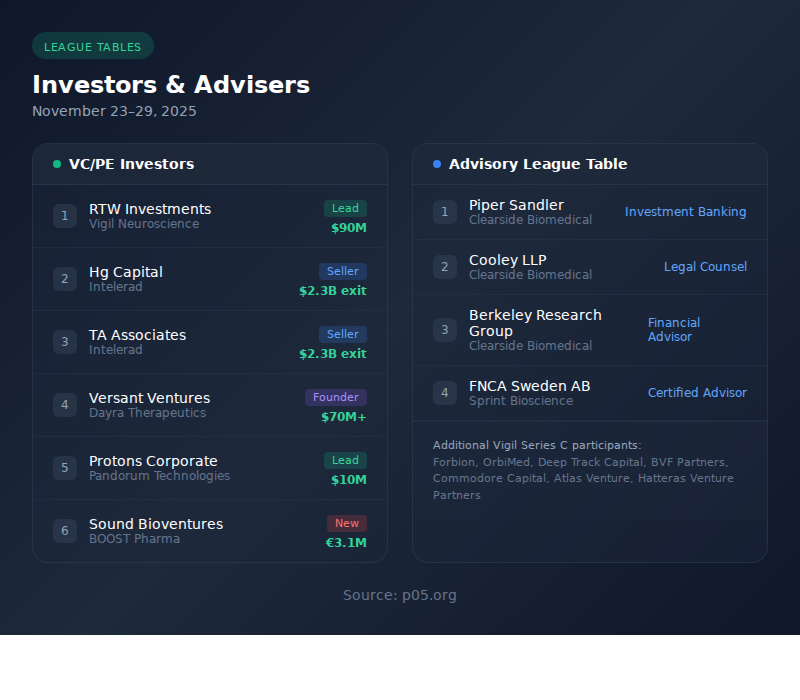Viewport: 800px width, 700px height.
Task: Open the Certified Advisor link for FNCA Sweden
Action: [x=697, y=393]
